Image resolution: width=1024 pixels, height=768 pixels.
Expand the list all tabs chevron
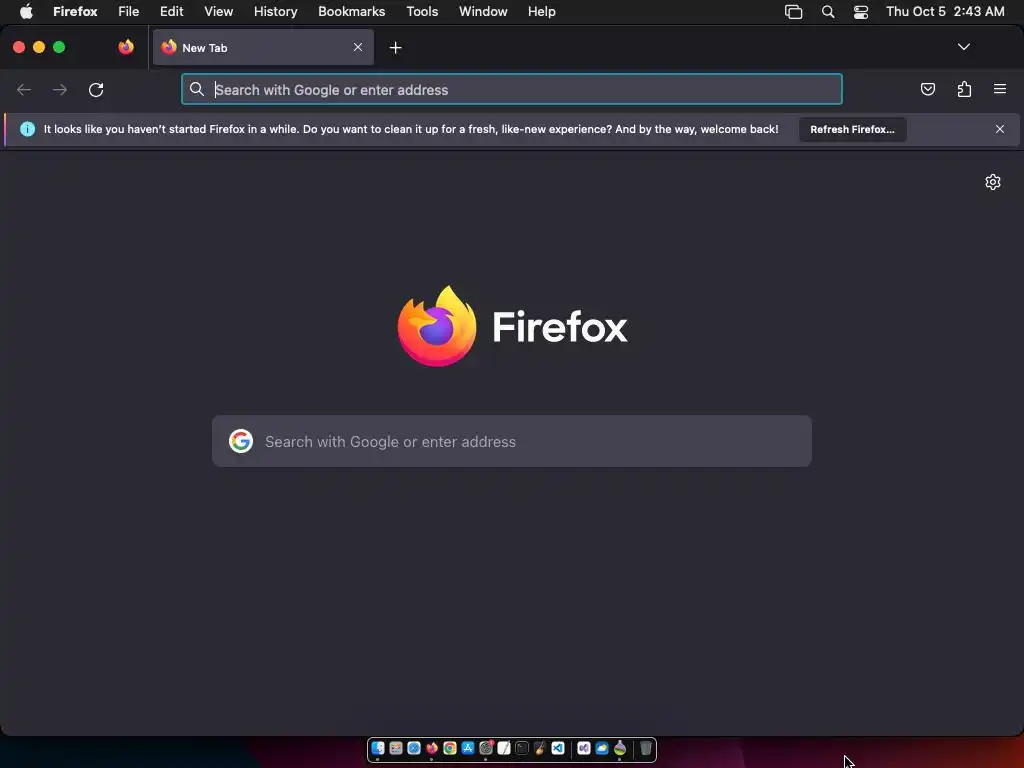pos(963,47)
